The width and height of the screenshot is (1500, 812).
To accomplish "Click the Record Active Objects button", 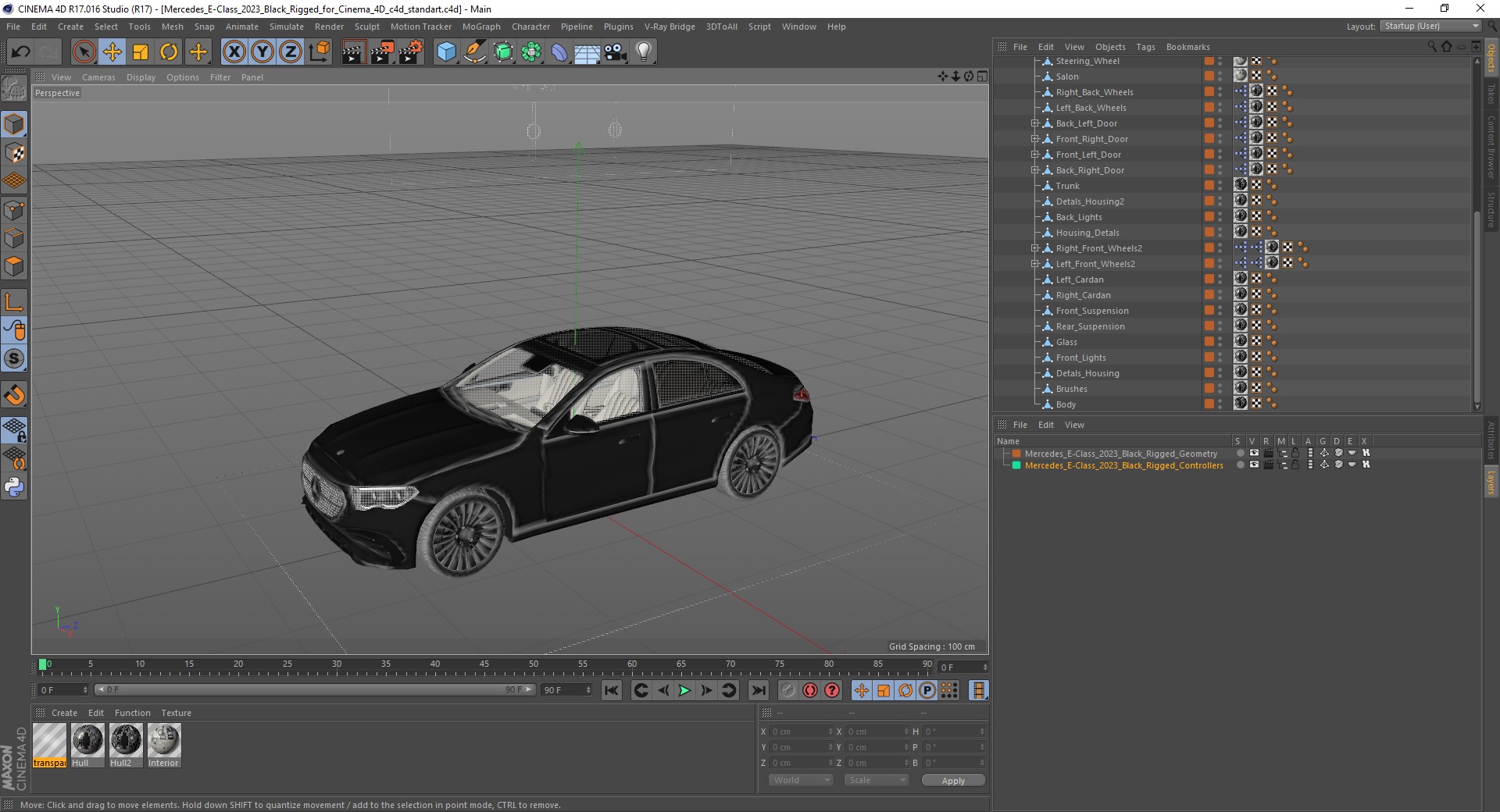I will (x=788, y=690).
